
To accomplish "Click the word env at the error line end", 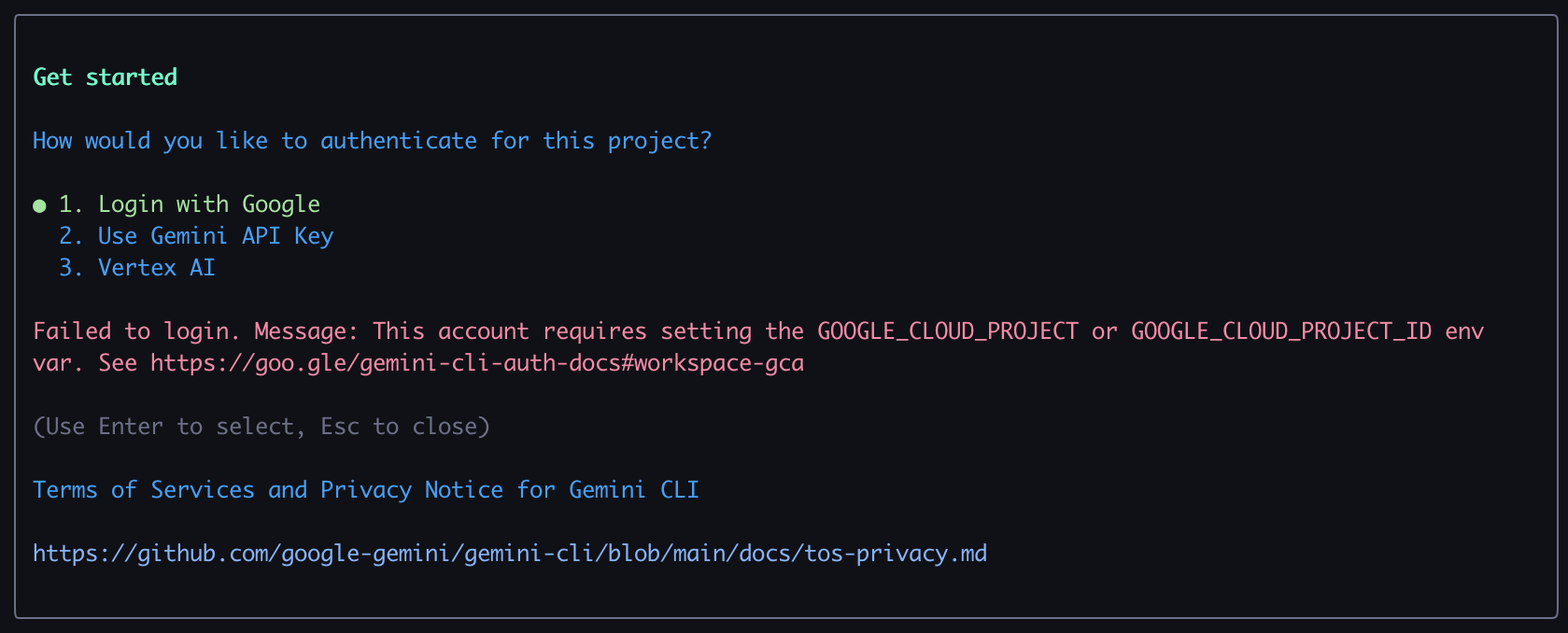I will pos(1464,331).
